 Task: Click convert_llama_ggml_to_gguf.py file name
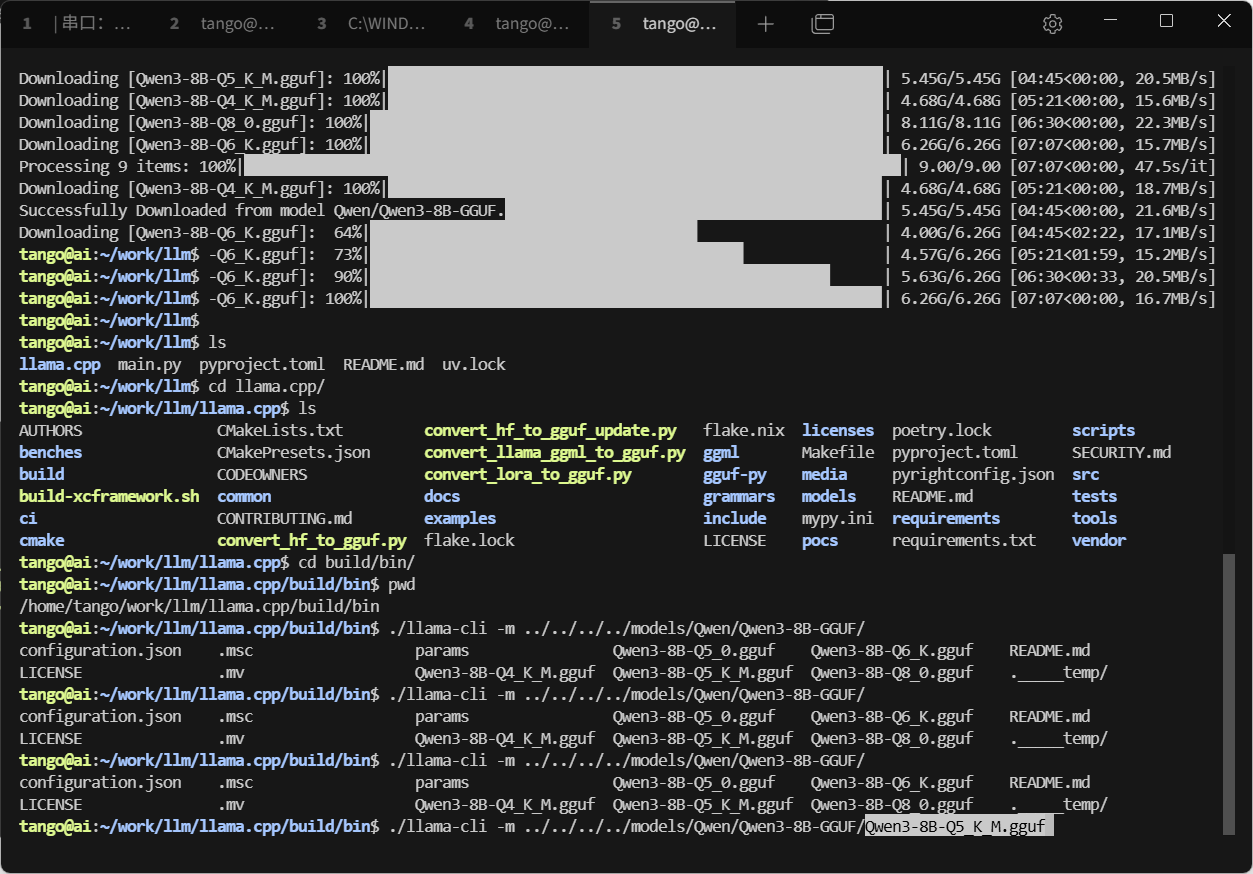(555, 452)
